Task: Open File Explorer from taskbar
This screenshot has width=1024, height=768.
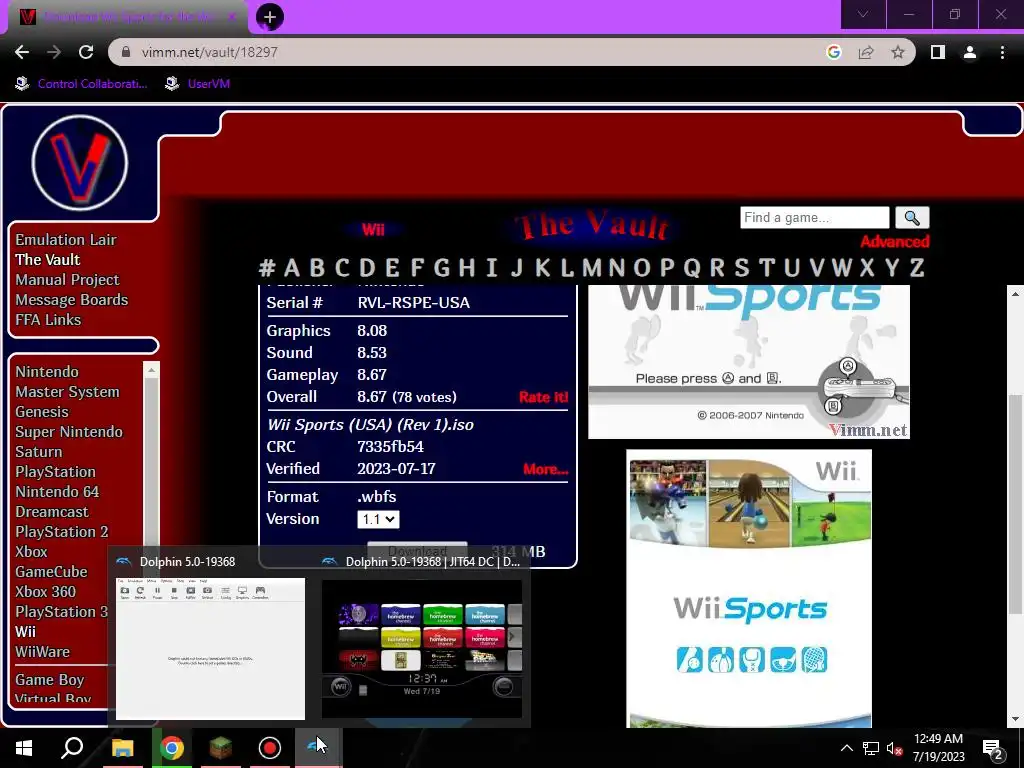Action: (122, 748)
